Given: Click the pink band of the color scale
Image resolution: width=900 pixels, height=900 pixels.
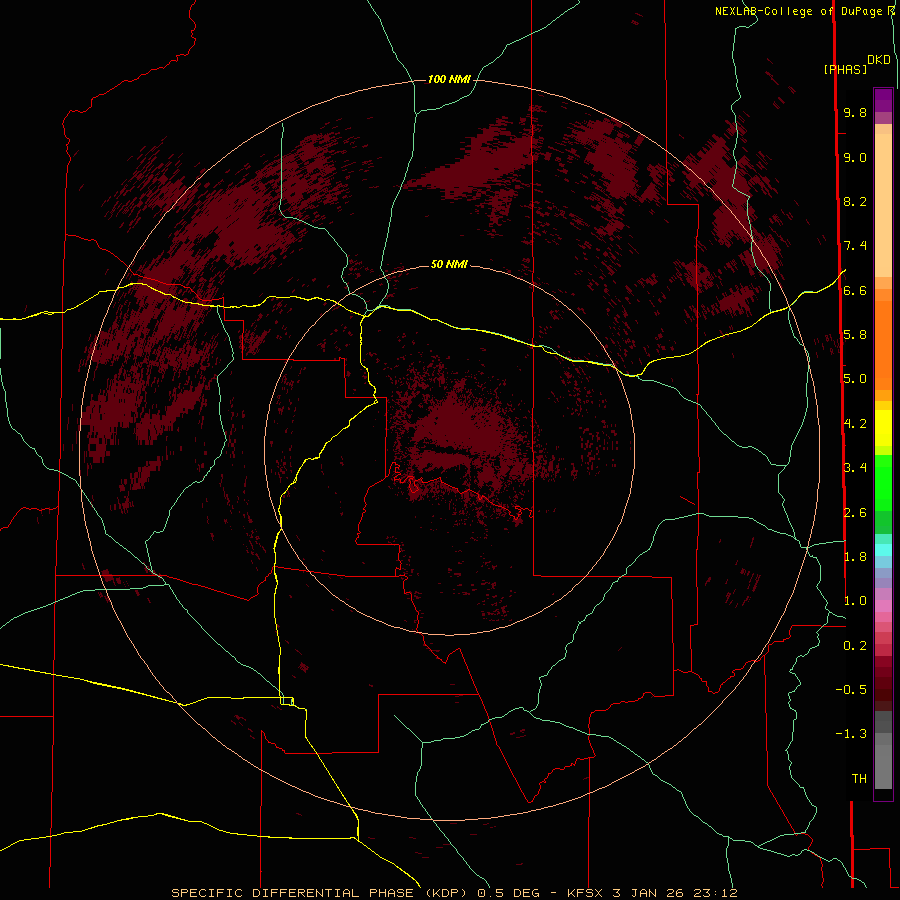Looking at the screenshot, I should tap(883, 606).
